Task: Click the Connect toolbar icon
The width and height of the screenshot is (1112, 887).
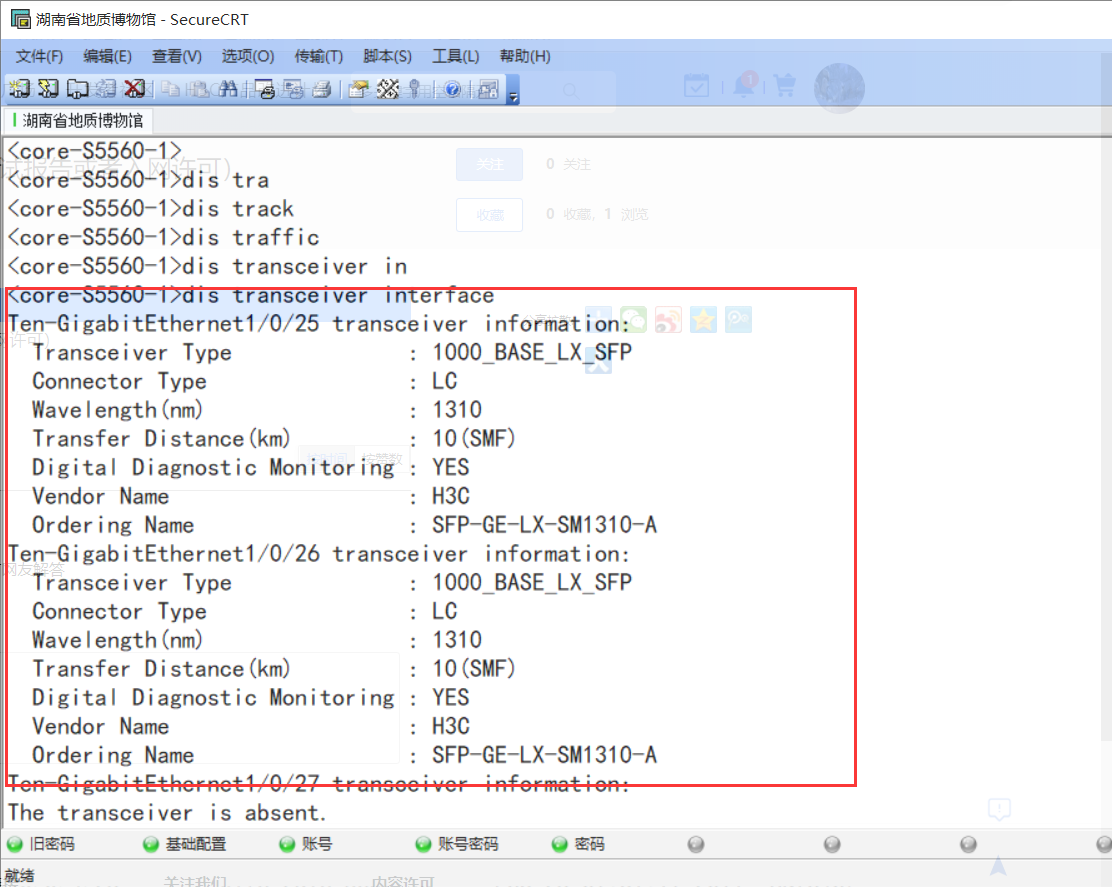Action: click(x=18, y=89)
